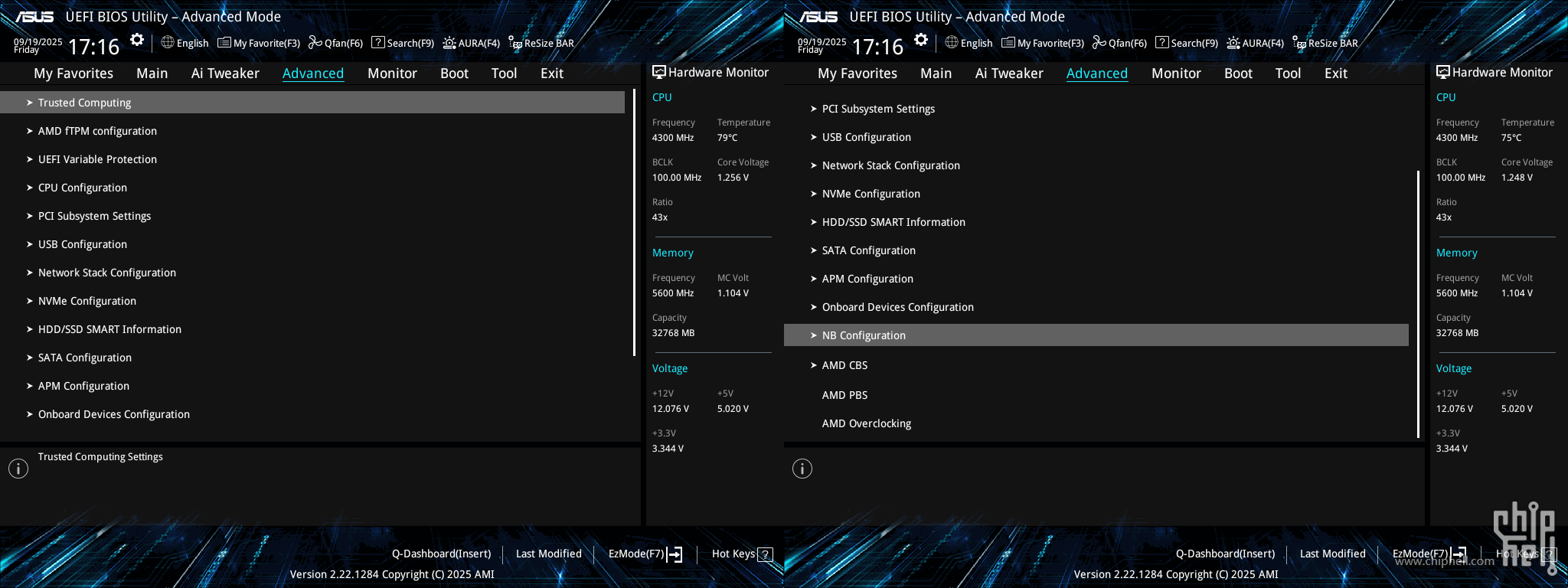Switch to Monitor tab in right BIOS screen
The height and width of the screenshot is (588, 1568).
coord(1176,73)
